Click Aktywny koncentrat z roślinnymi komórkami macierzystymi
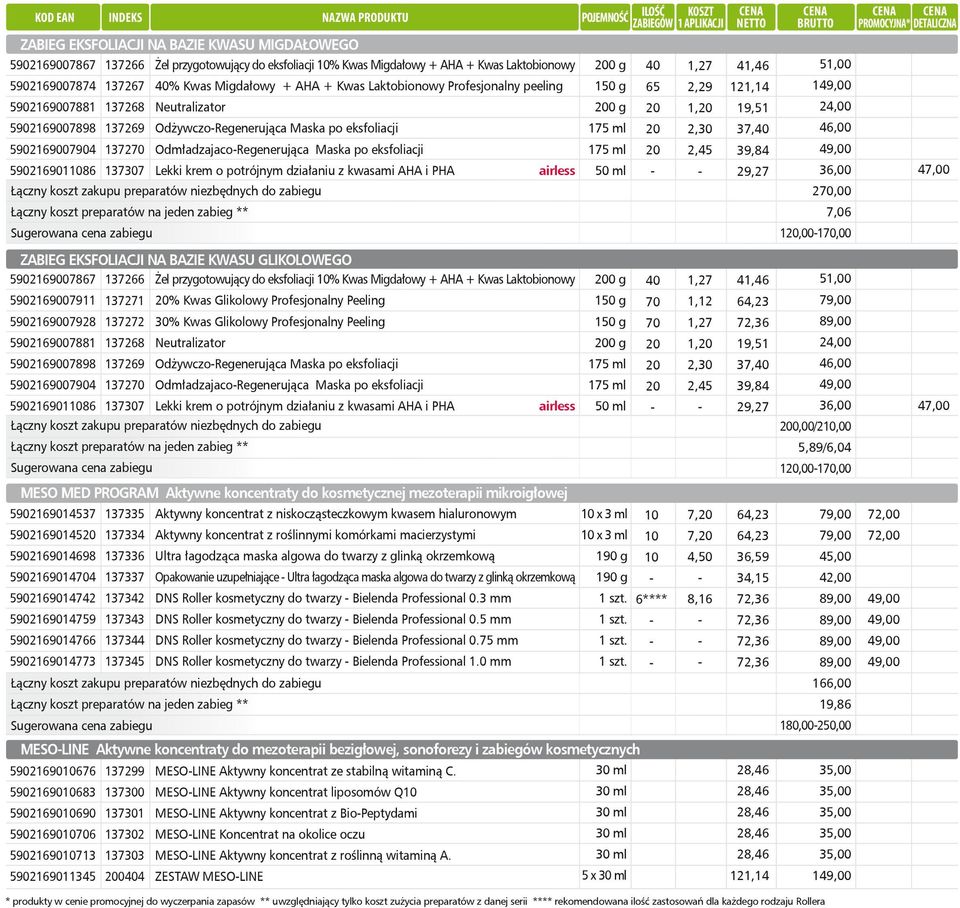 pos(315,535)
